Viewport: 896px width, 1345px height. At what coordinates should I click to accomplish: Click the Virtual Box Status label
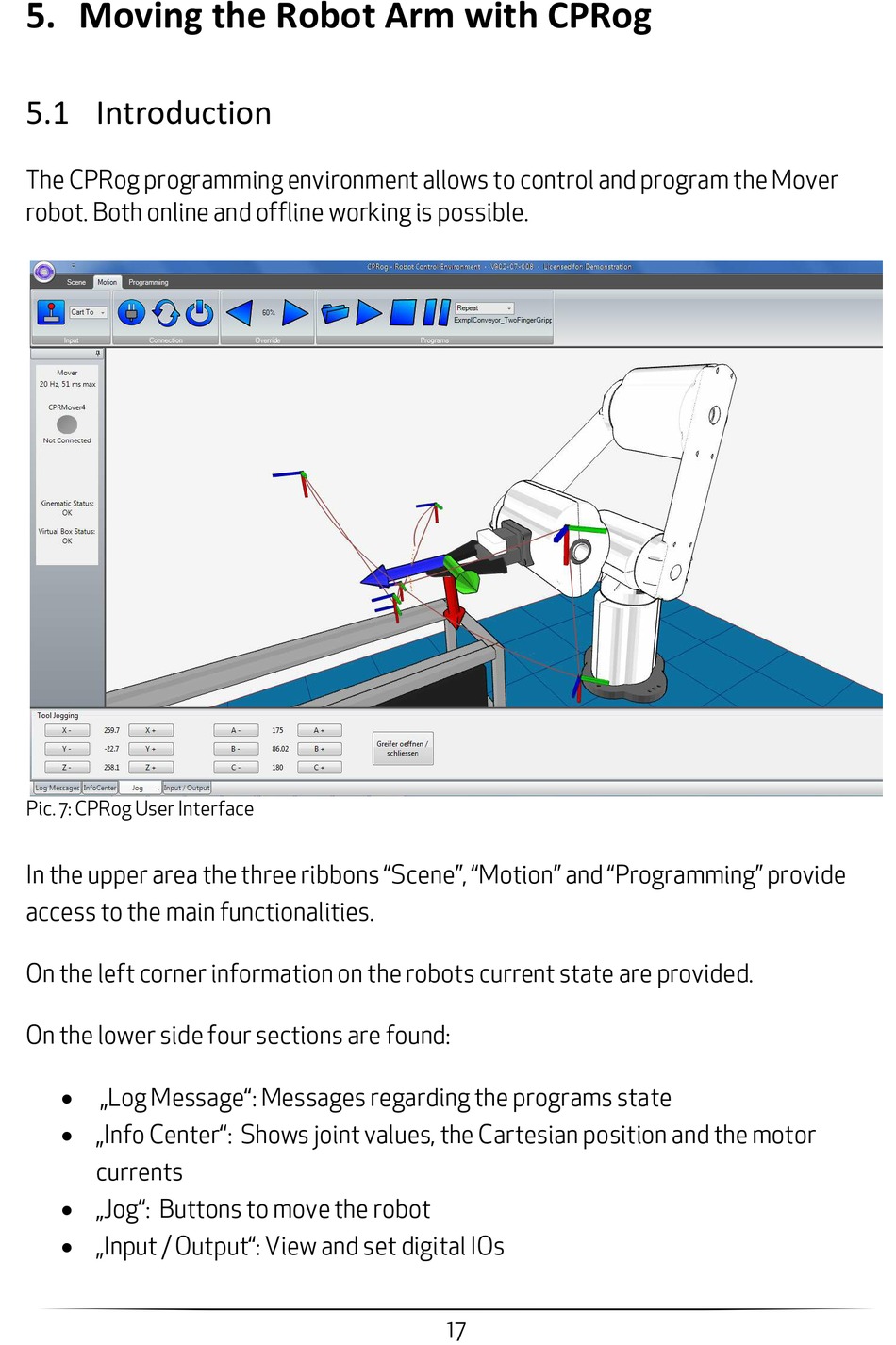pos(67,532)
